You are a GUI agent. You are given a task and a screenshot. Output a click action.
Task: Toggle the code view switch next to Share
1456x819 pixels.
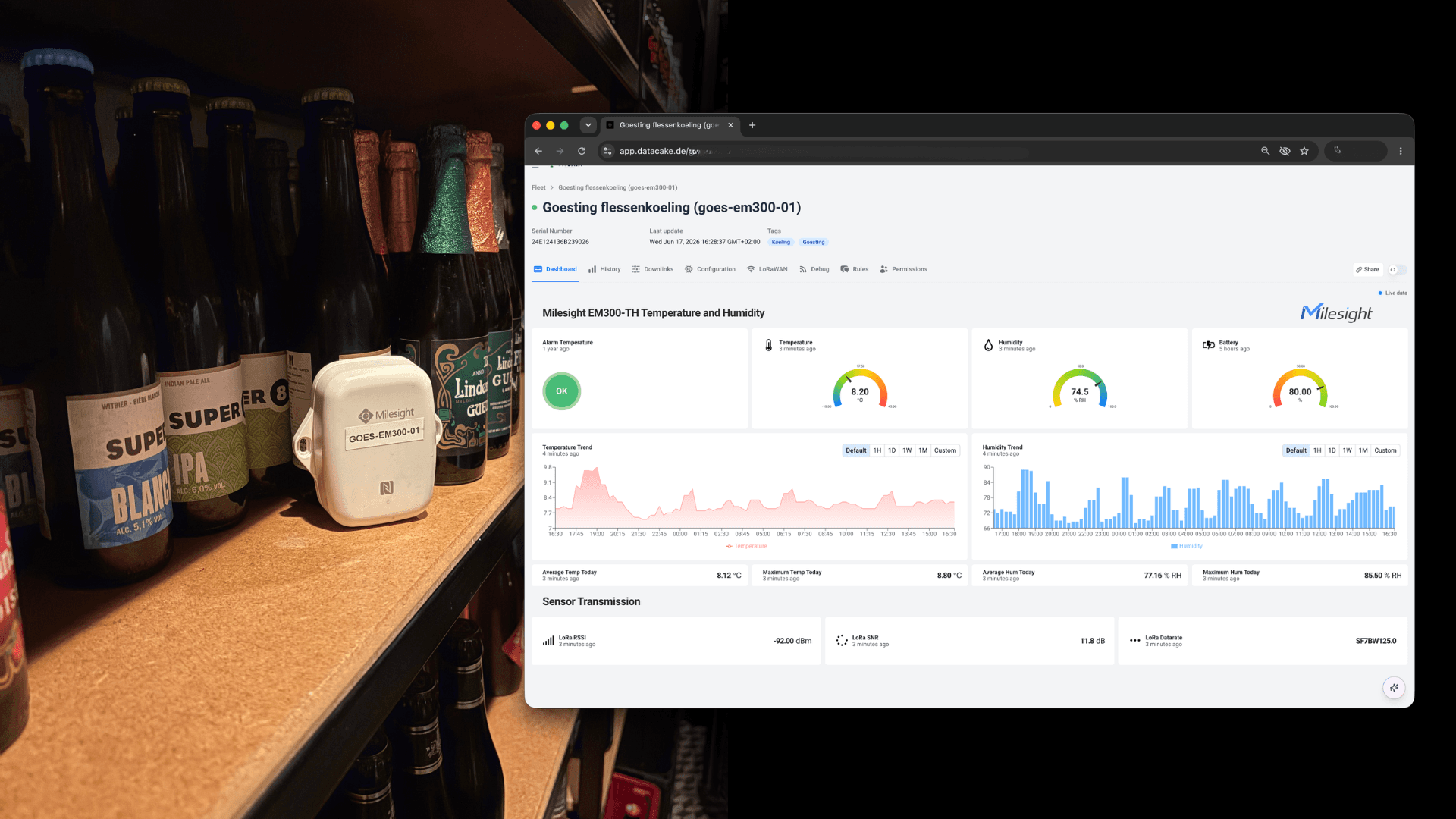click(1397, 270)
